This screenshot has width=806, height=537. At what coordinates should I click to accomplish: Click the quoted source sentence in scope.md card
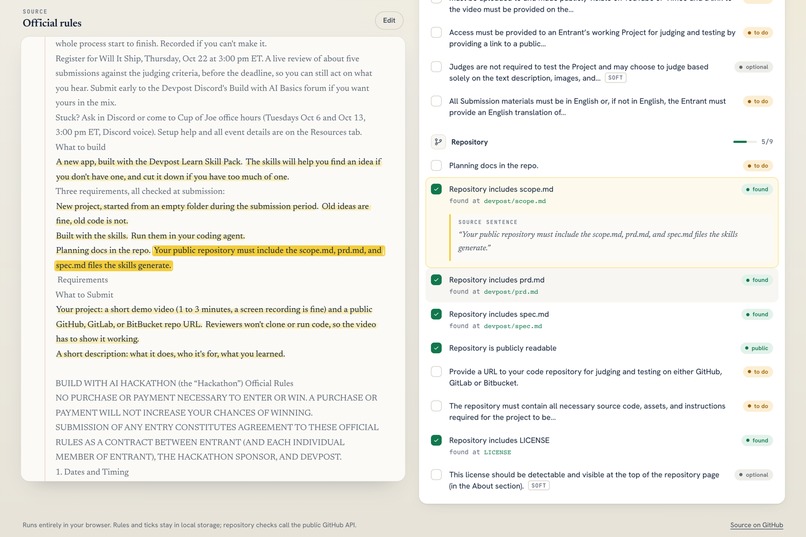pos(598,241)
